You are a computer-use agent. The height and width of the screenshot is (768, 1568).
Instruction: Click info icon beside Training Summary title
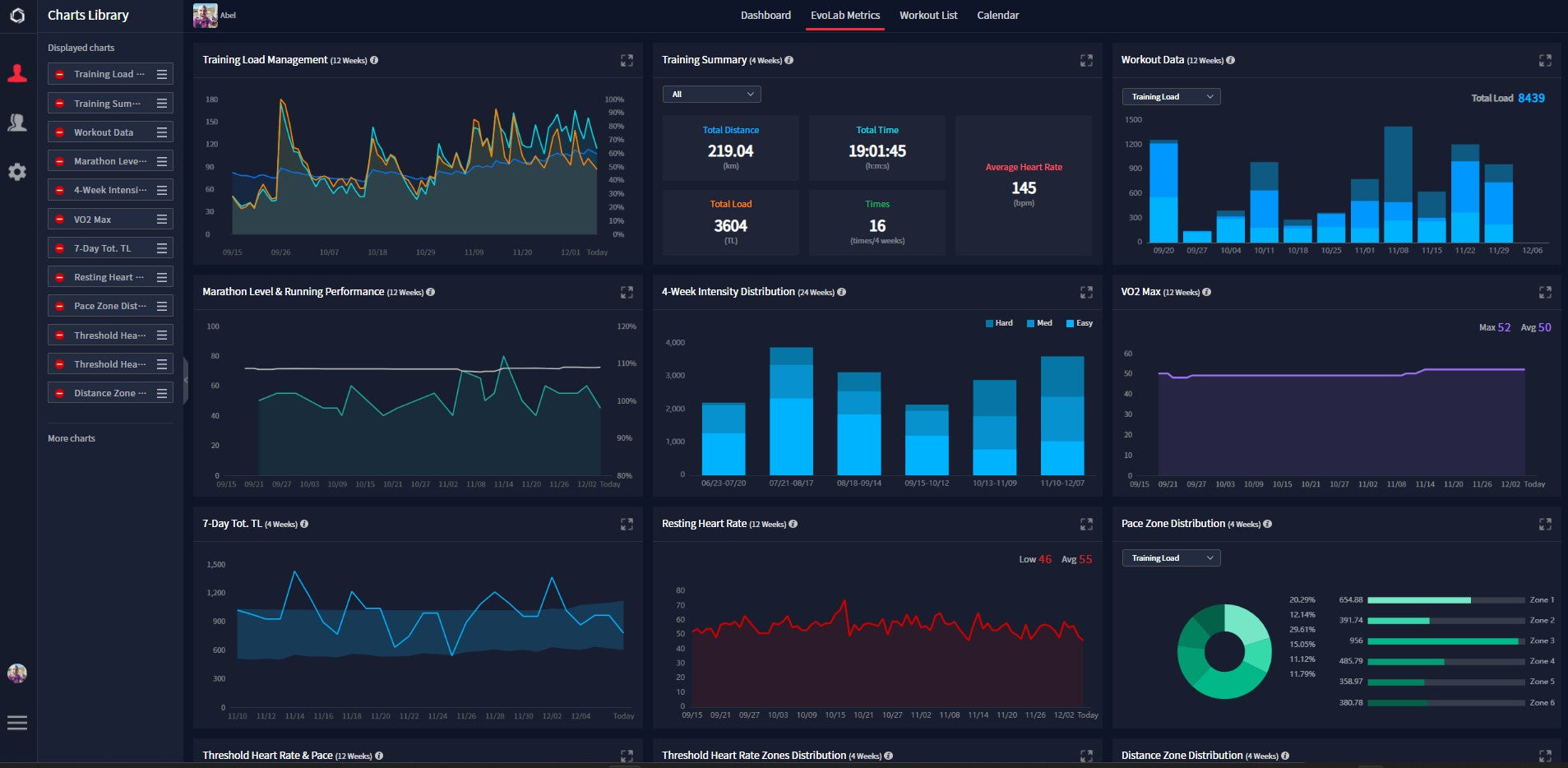[x=789, y=60]
